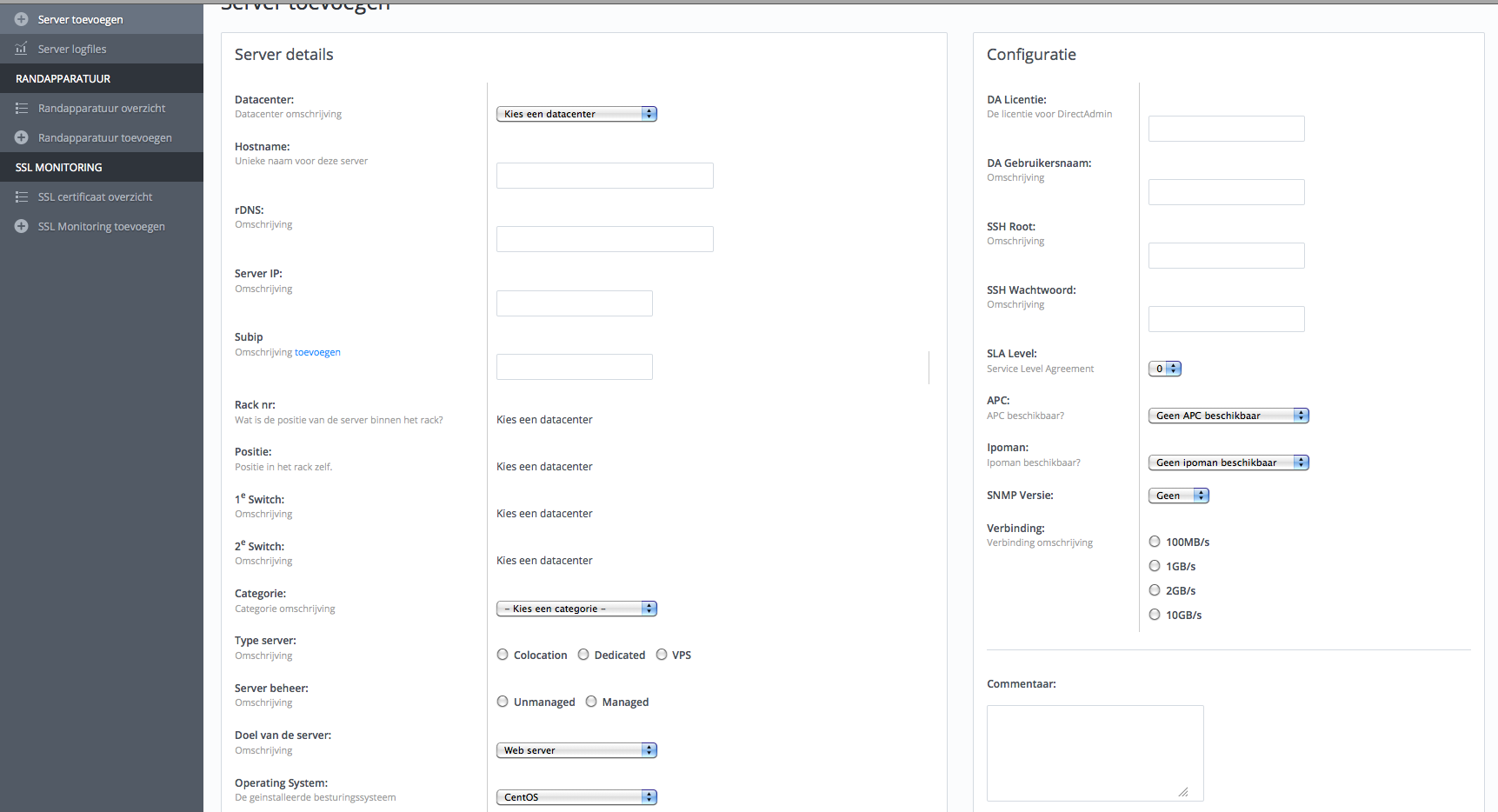Viewport: 1498px width, 812px height.
Task: Open the Kies een datacenter dropdown
Action: pos(576,114)
